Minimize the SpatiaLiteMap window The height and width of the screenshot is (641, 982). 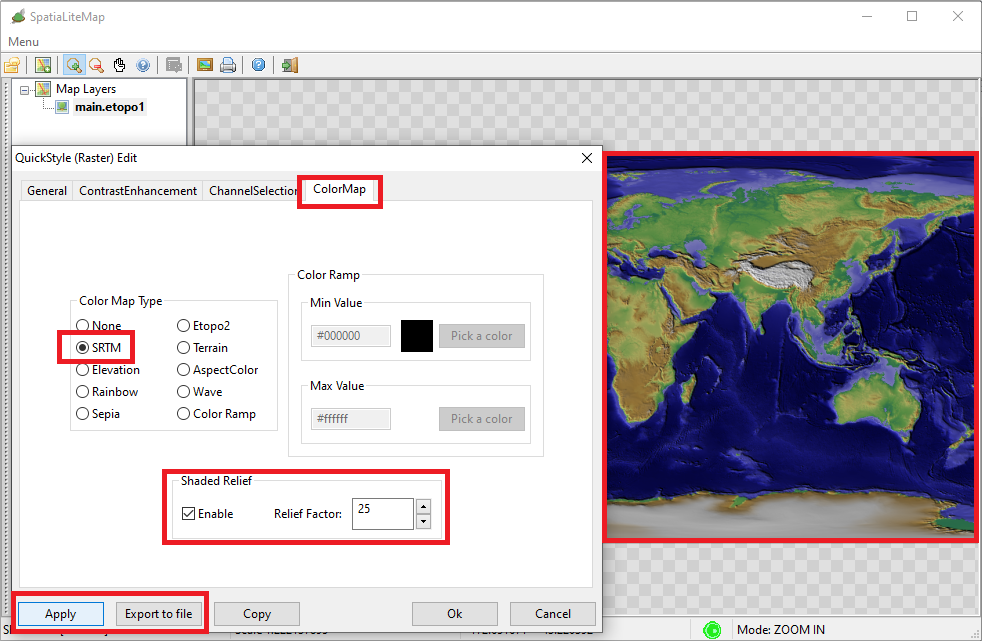867,16
